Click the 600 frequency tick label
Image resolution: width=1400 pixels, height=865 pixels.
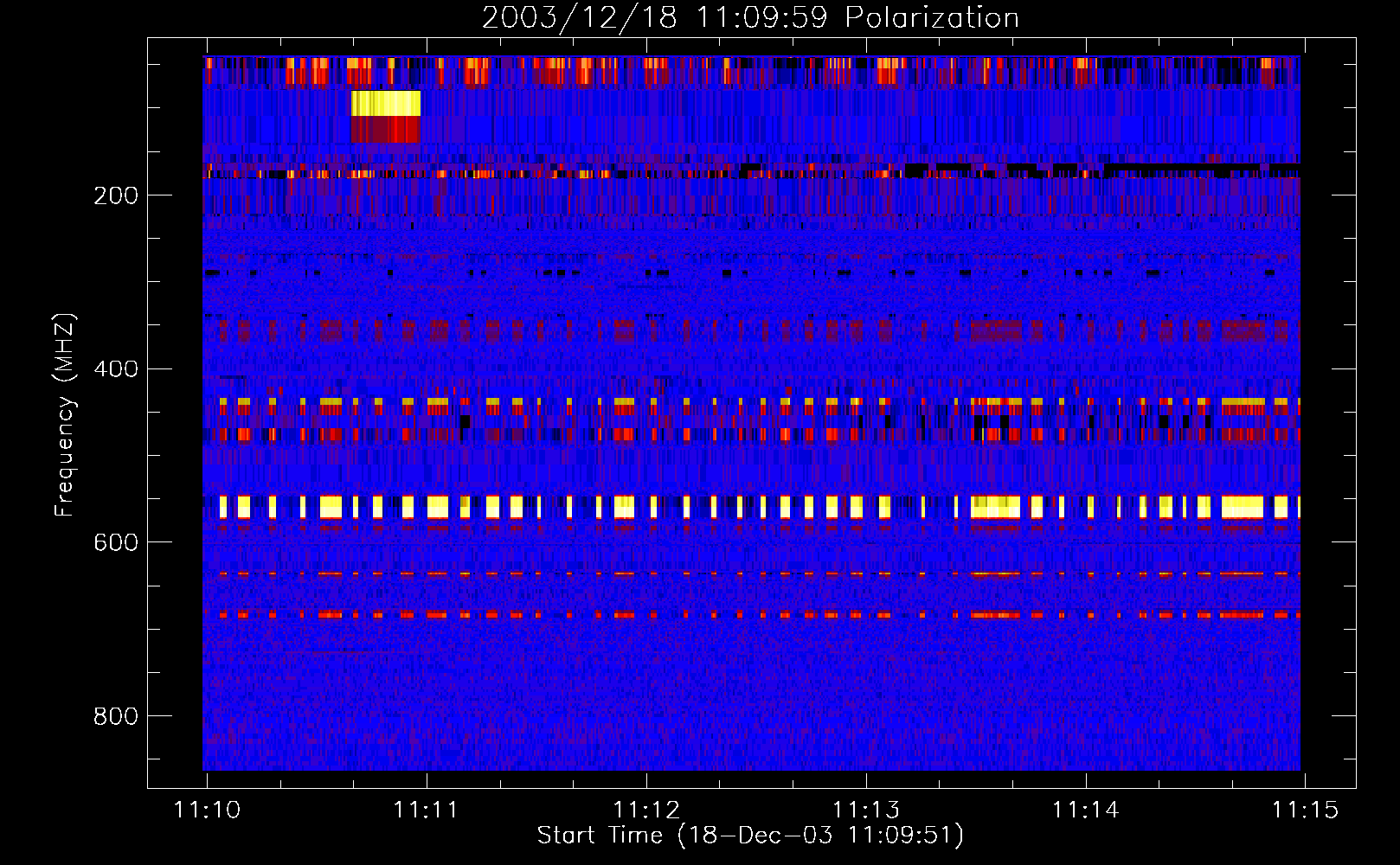pos(116,542)
